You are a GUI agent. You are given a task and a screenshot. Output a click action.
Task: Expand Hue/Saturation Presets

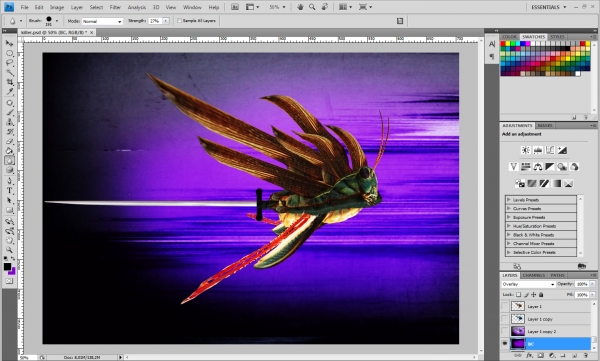509,226
